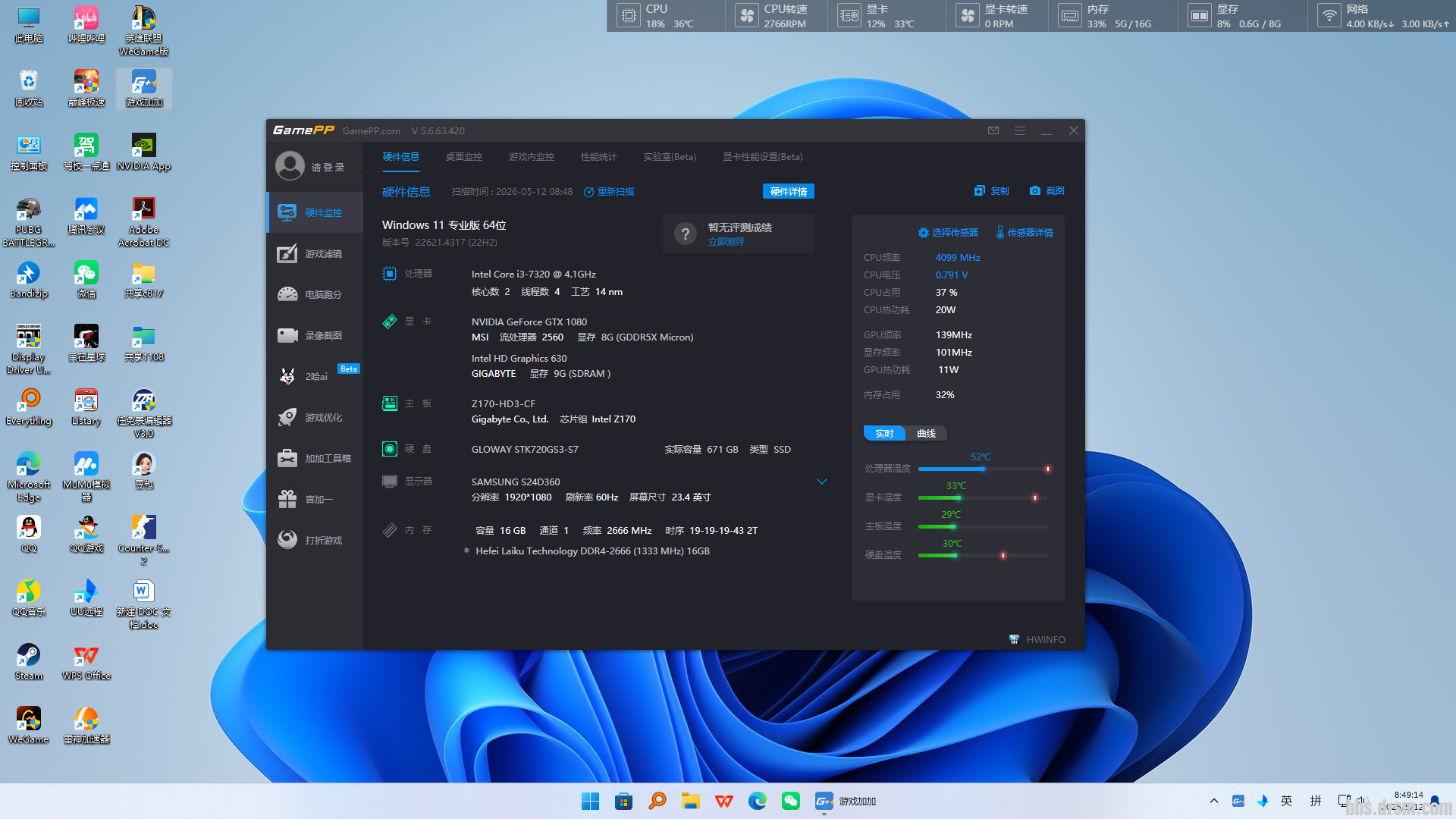Click the 'NVIDIA GeForce GTX 1080' text
The image size is (1456, 819).
point(529,322)
